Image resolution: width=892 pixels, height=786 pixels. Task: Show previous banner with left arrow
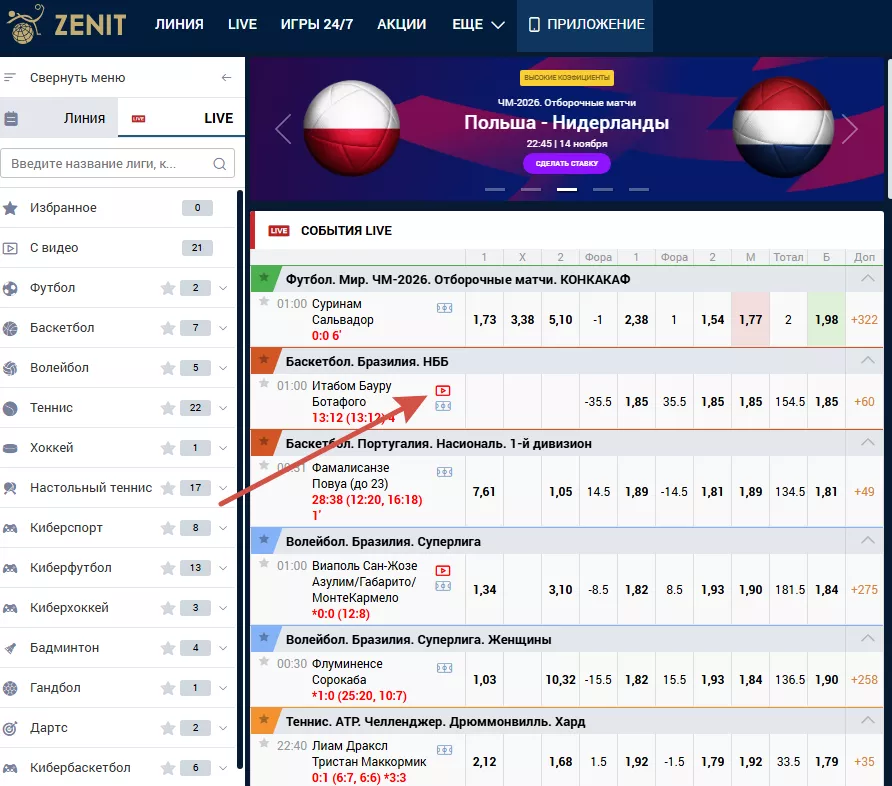click(x=283, y=129)
